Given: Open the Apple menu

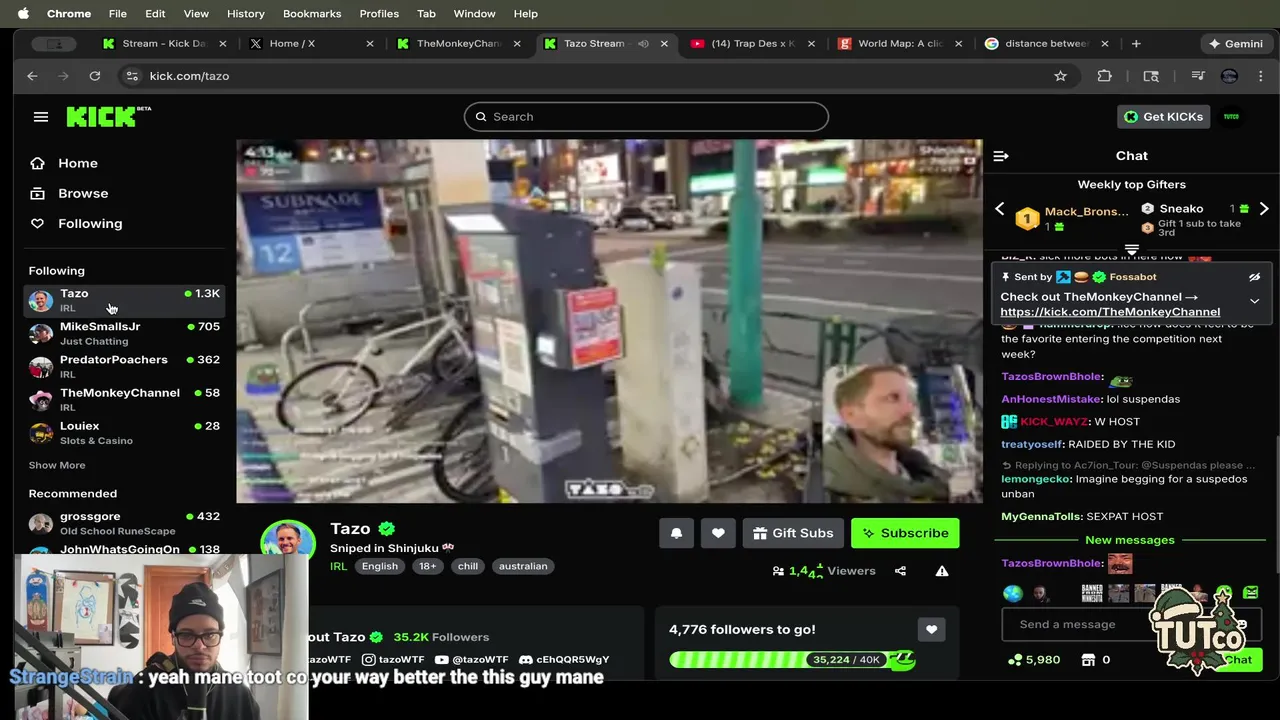Looking at the screenshot, I should click(x=23, y=14).
